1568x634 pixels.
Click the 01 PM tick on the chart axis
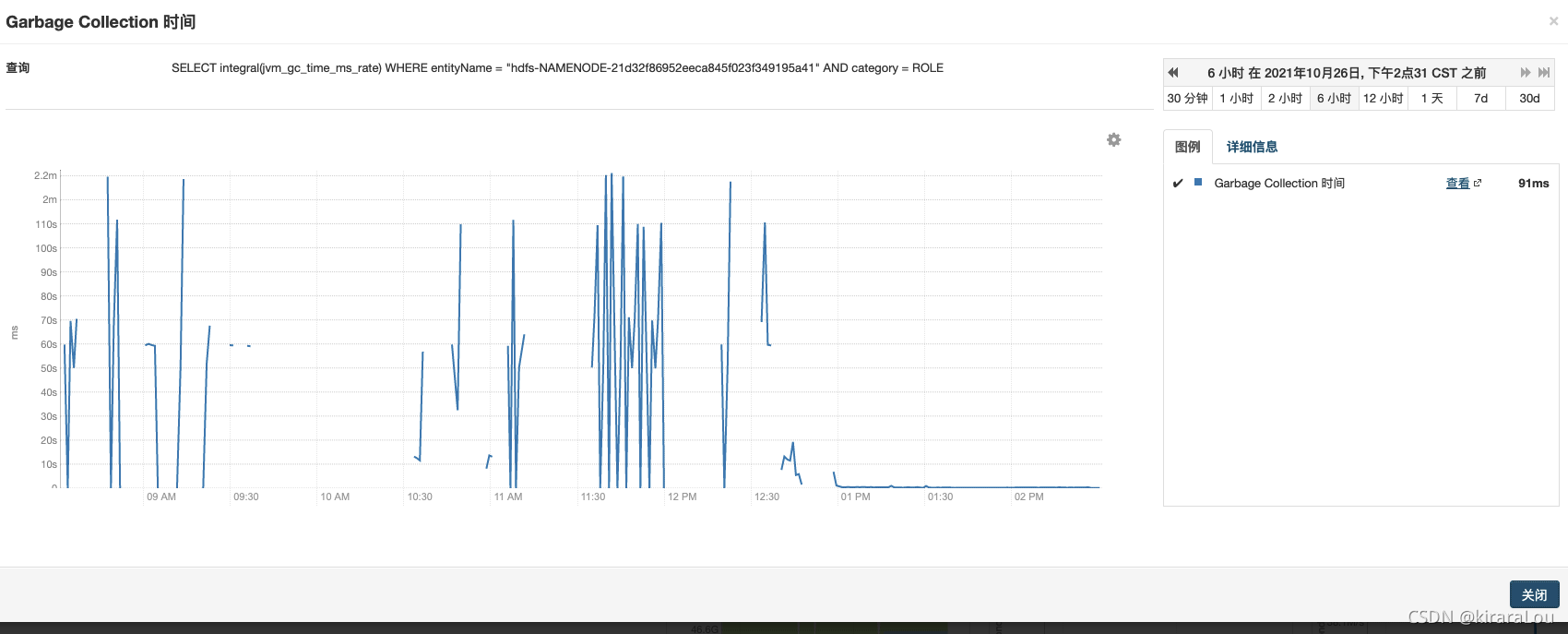tap(855, 496)
